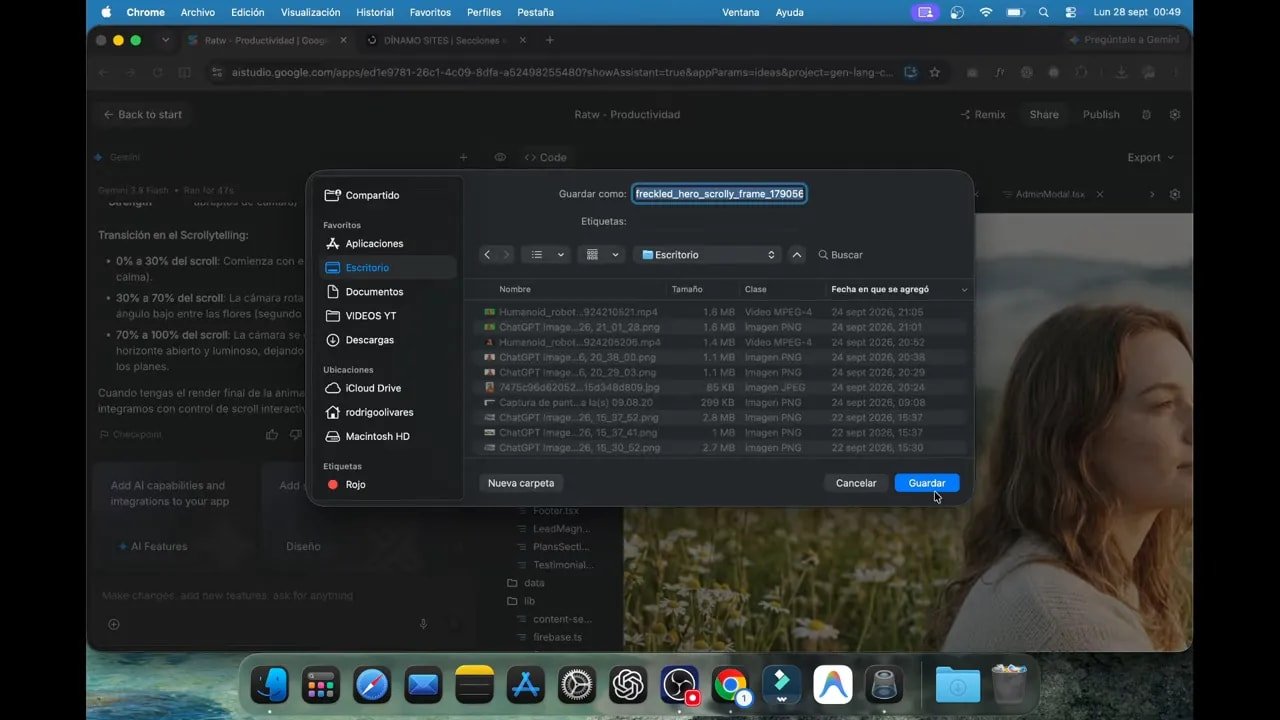The height and width of the screenshot is (720, 1280).
Task: Open the Downloads folder in the Dock
Action: click(957, 685)
